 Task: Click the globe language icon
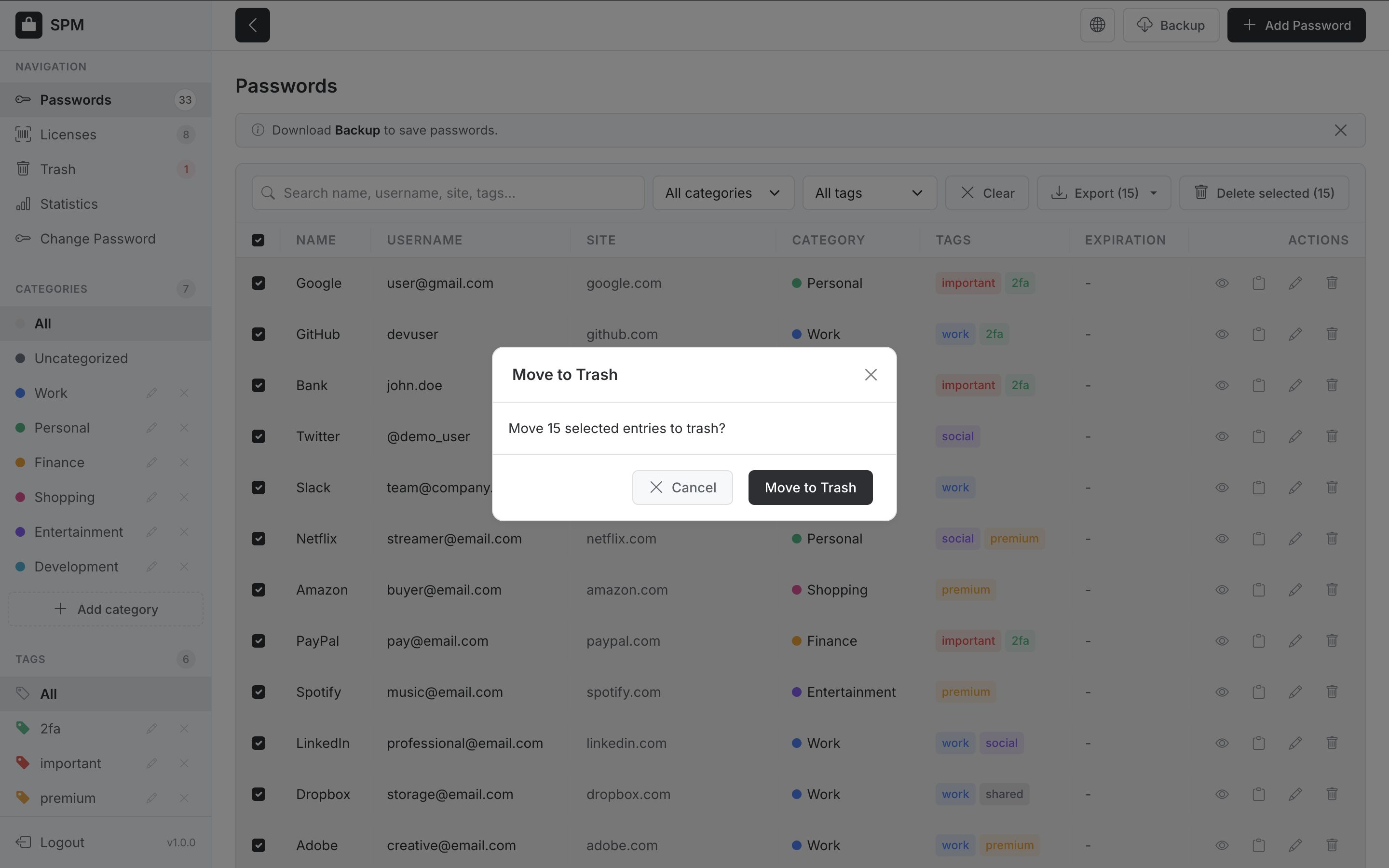1097,25
